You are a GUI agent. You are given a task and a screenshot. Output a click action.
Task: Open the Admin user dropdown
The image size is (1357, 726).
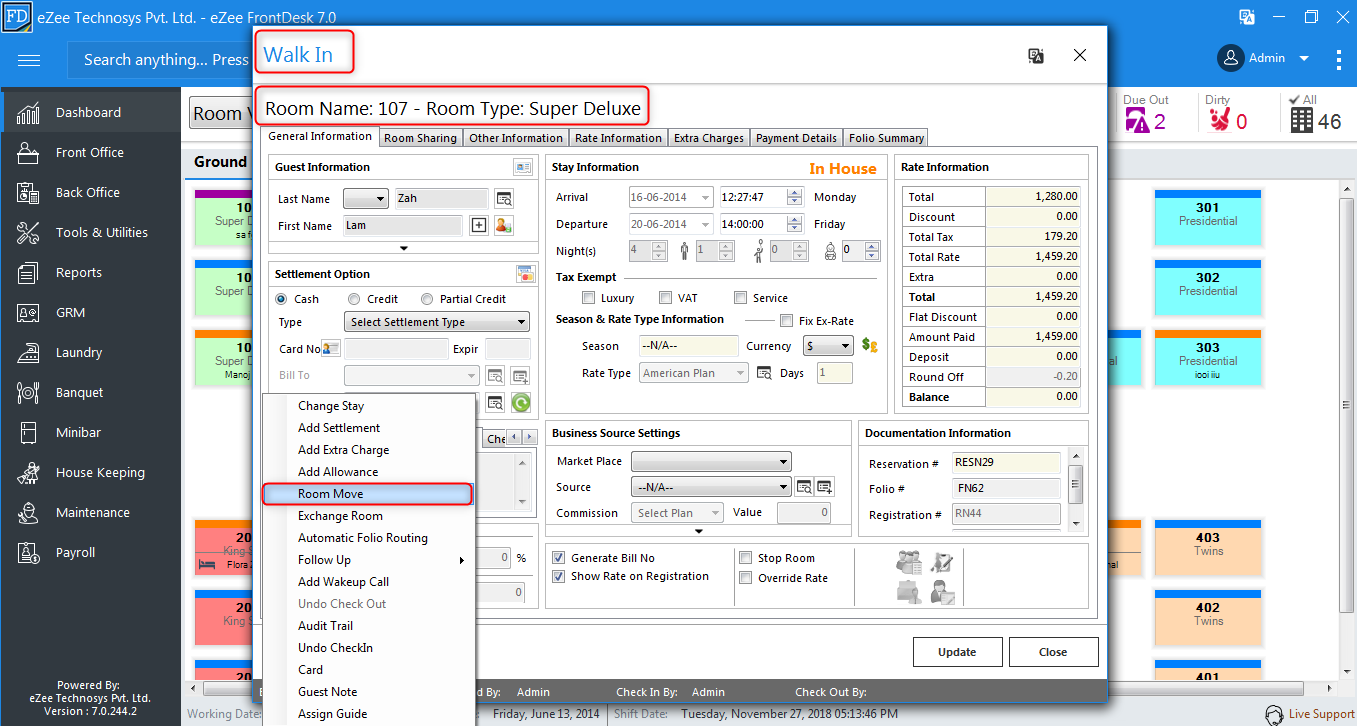pos(1304,59)
